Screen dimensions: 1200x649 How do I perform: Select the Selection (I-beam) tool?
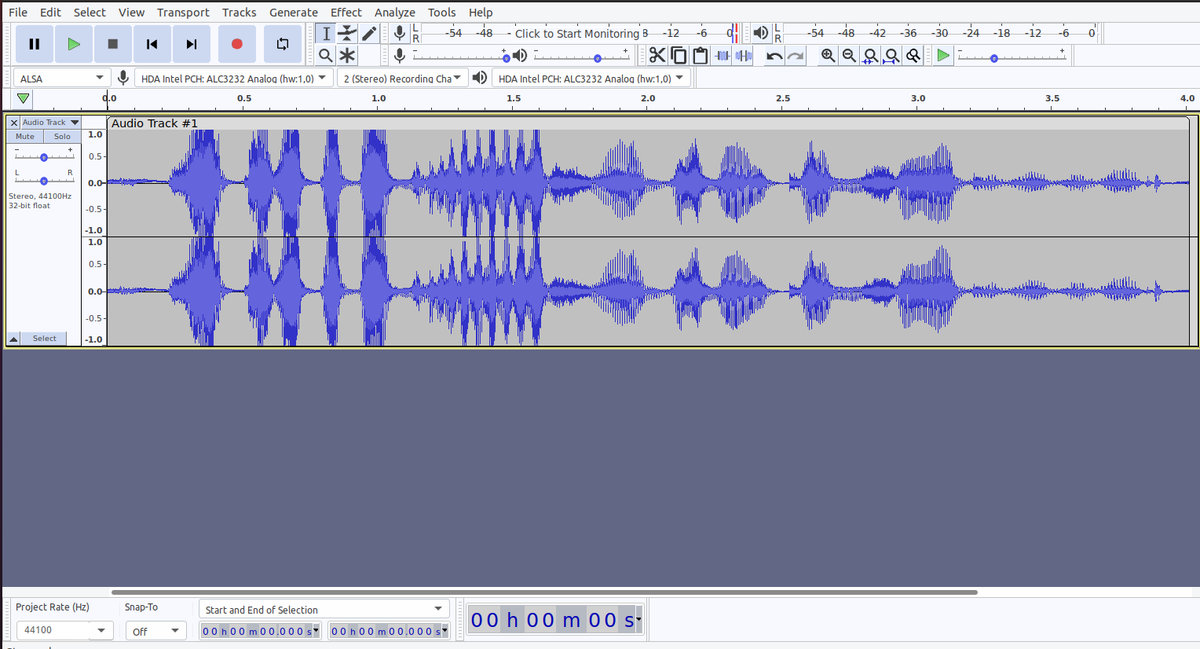point(327,33)
